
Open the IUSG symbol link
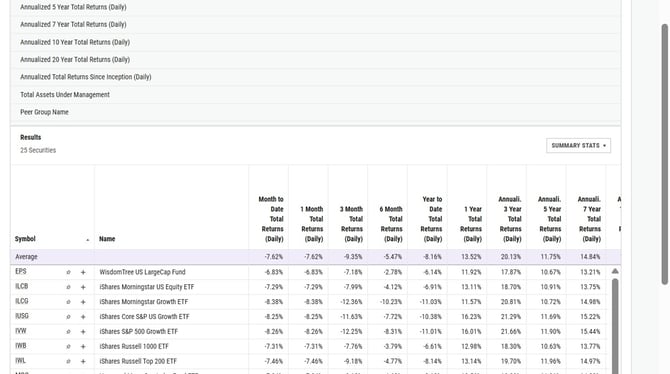(x=22, y=316)
